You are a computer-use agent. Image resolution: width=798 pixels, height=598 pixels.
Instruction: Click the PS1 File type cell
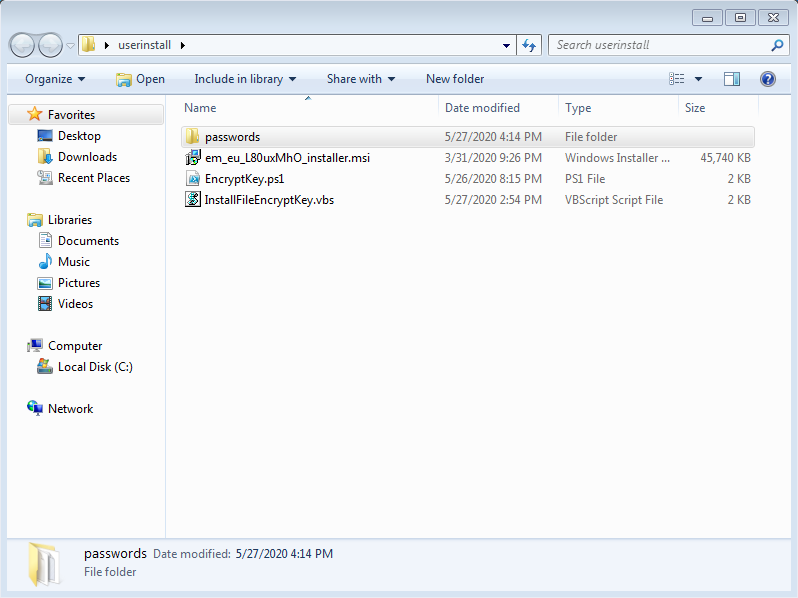pos(585,179)
